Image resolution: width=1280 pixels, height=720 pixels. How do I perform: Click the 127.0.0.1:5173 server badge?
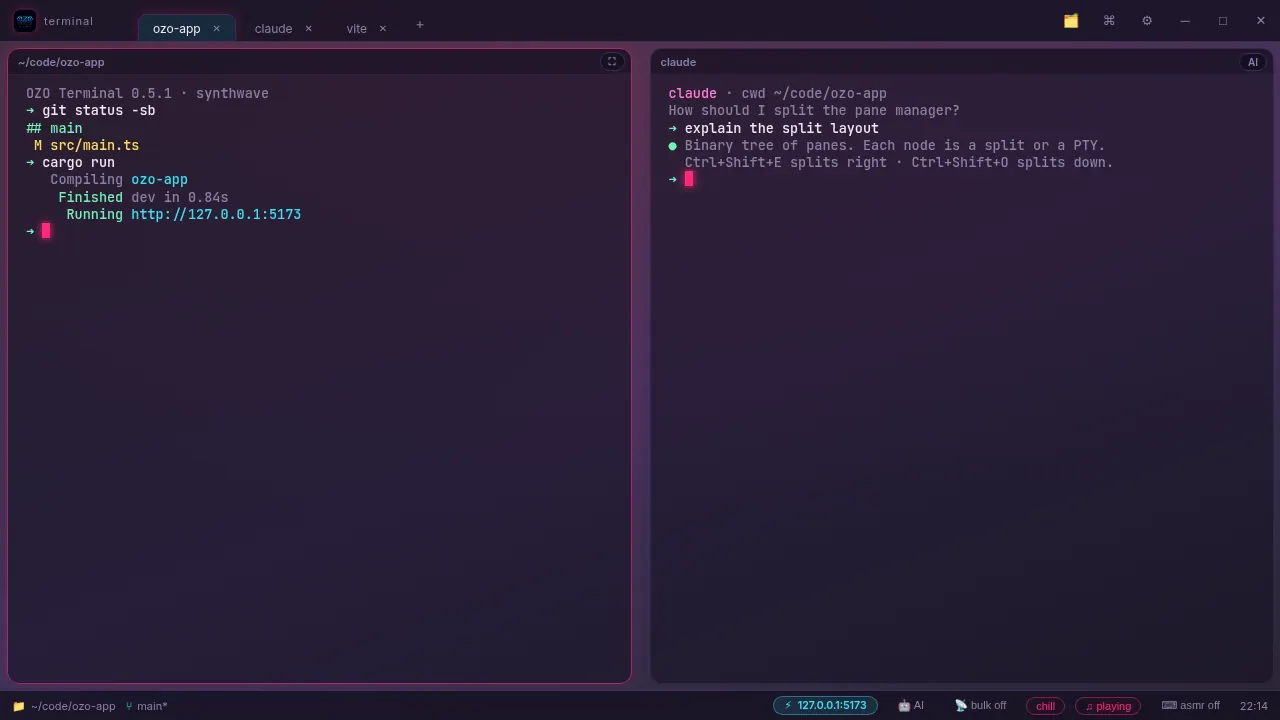tap(825, 705)
